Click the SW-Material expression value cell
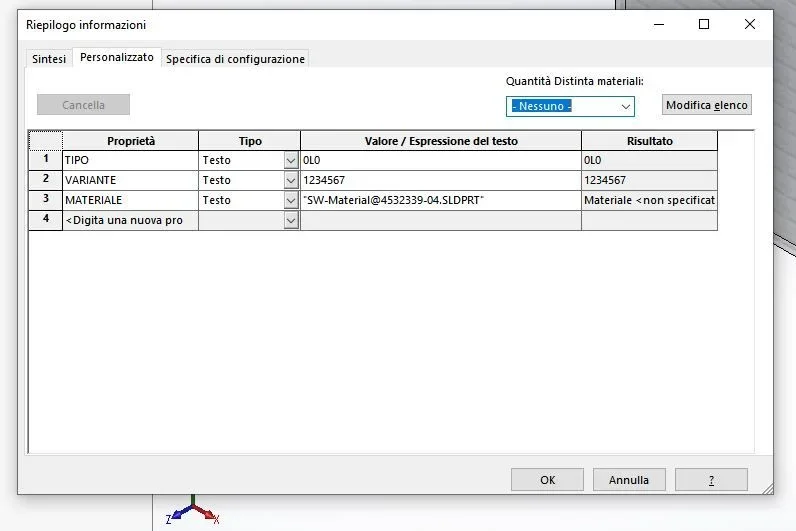This screenshot has width=796, height=531. (x=441, y=201)
